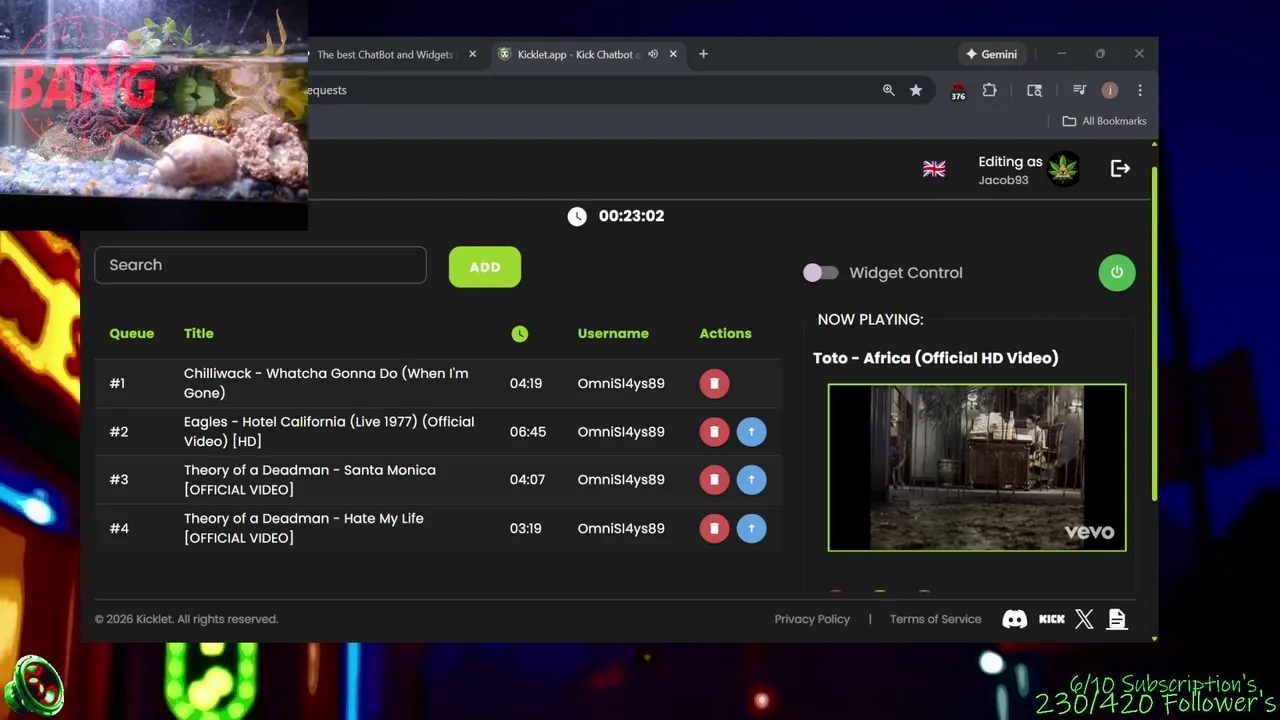1280x720 pixels.
Task: Open the All Bookmarks folder
Action: pos(1104,121)
